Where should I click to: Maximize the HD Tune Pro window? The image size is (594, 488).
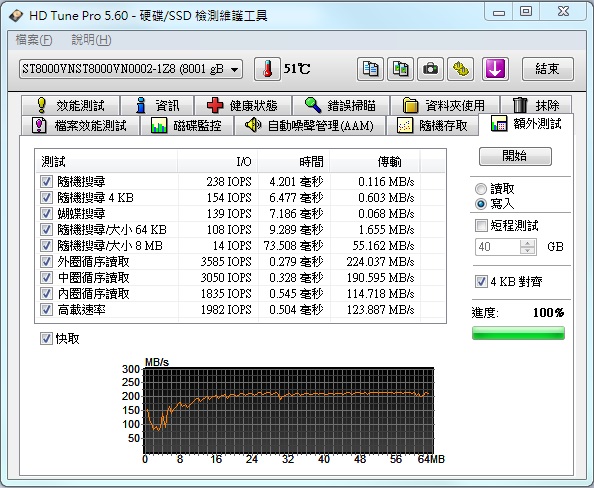(x=526, y=12)
